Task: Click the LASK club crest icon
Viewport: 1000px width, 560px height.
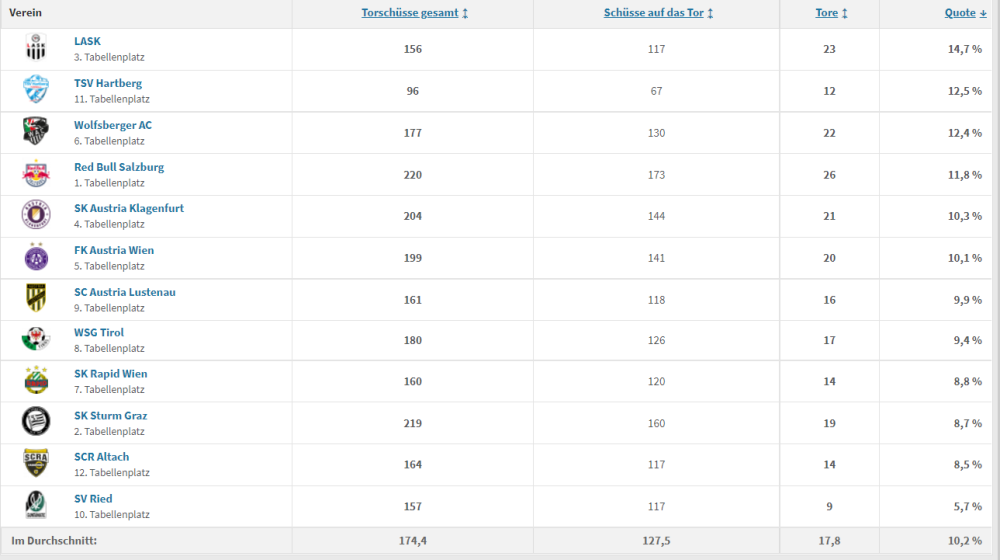Action: coord(36,49)
